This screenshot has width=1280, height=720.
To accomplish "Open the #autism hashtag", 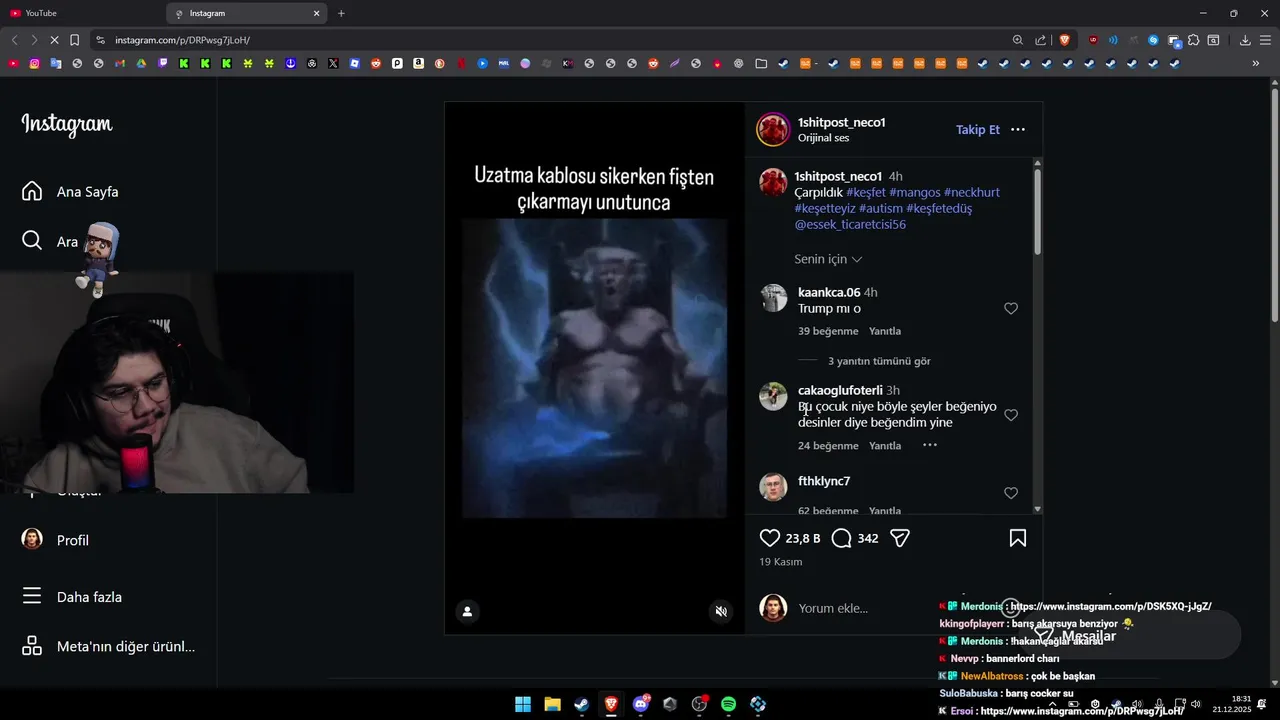I will click(x=880, y=208).
